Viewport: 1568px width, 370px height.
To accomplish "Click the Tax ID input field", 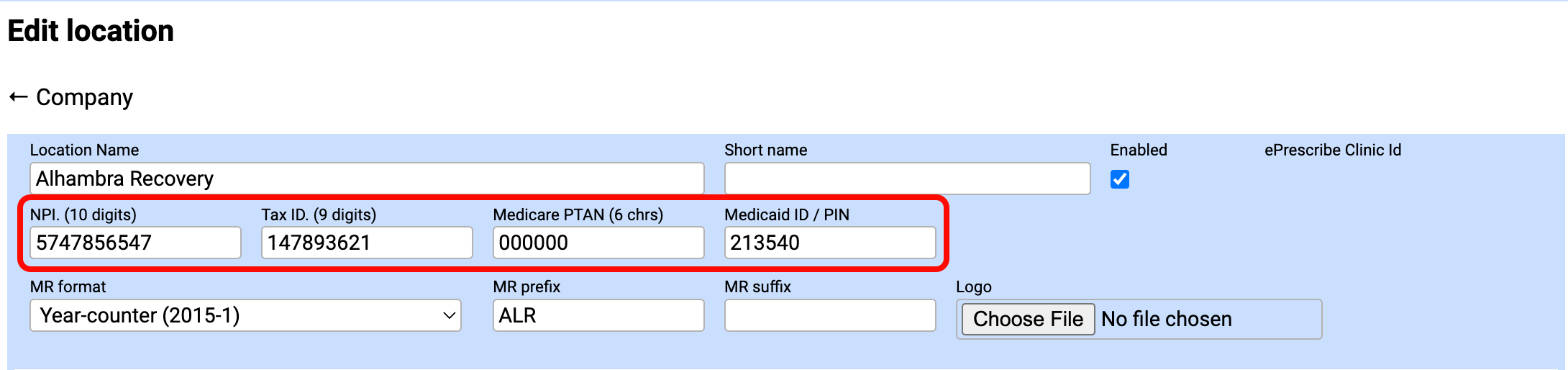I will click(367, 243).
